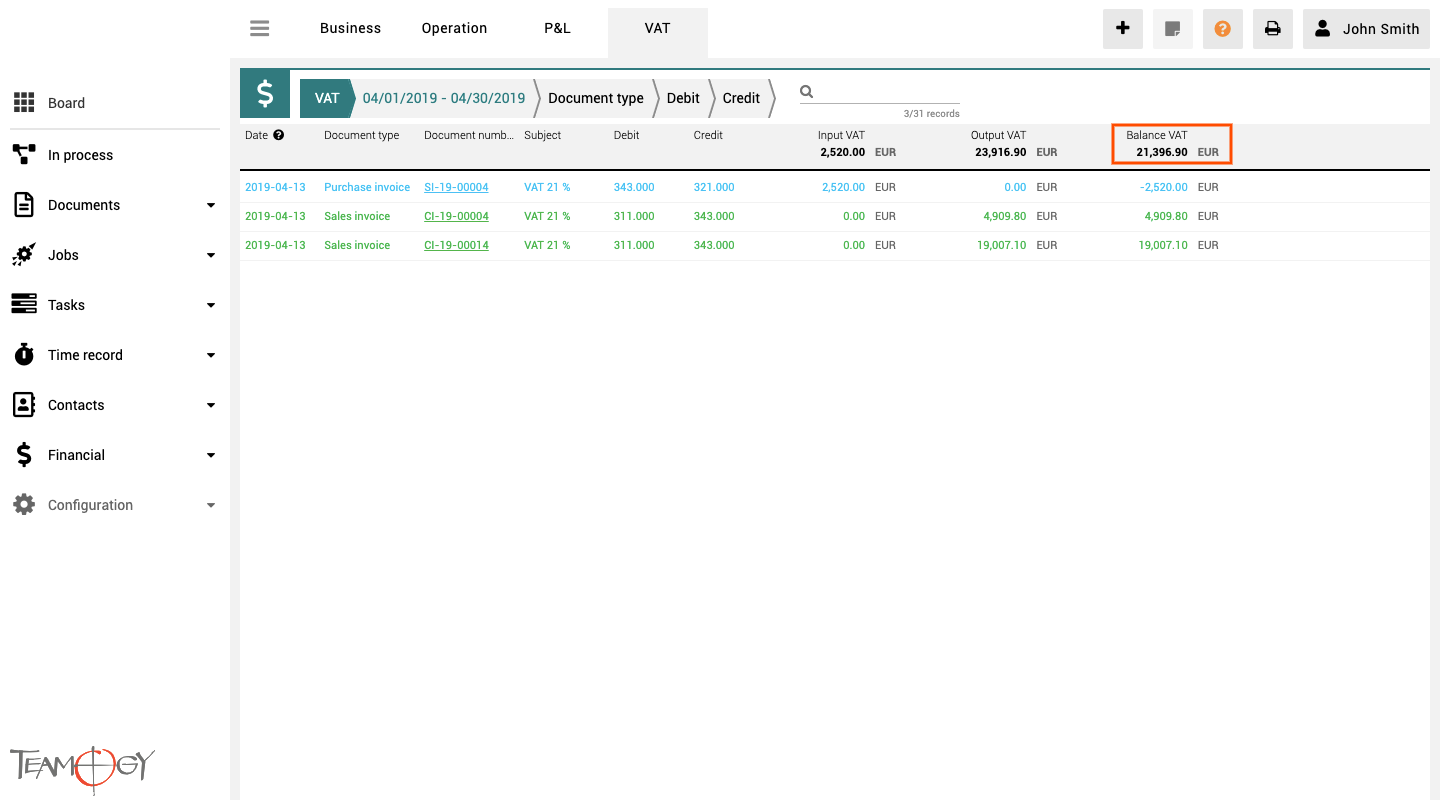Screen dimensions: 1440x800
Task: Click the Credit column header
Action: [708, 135]
